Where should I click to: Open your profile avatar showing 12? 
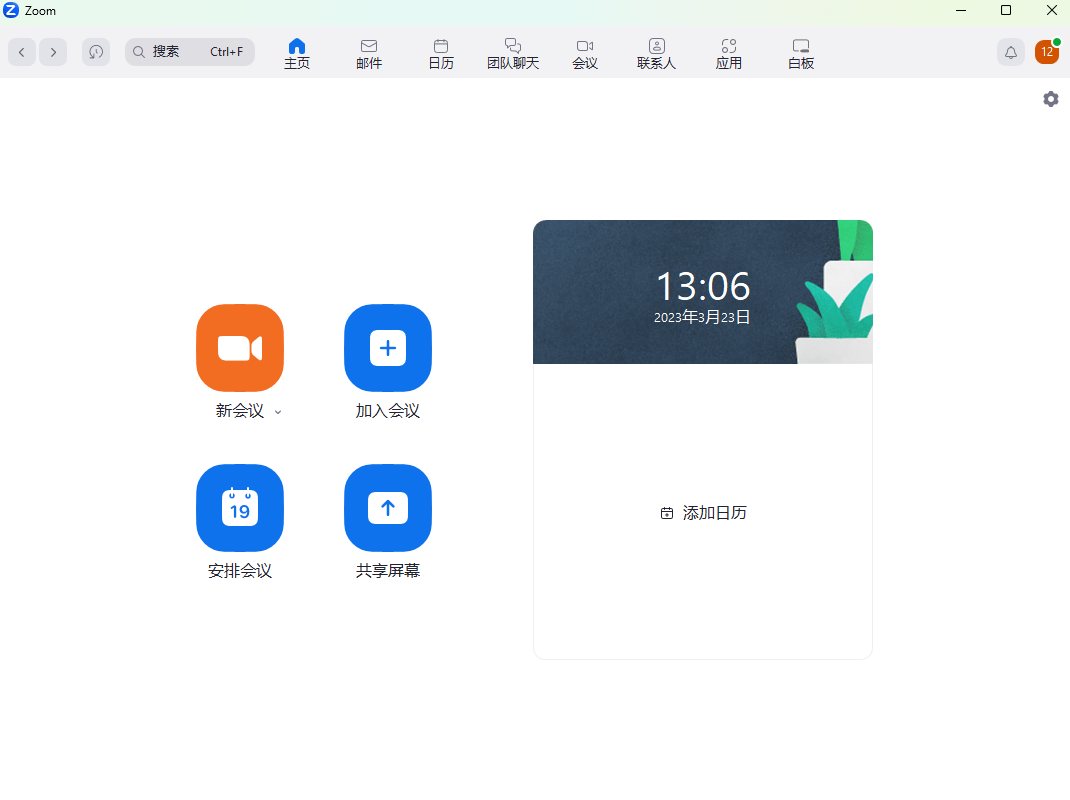[1046, 51]
